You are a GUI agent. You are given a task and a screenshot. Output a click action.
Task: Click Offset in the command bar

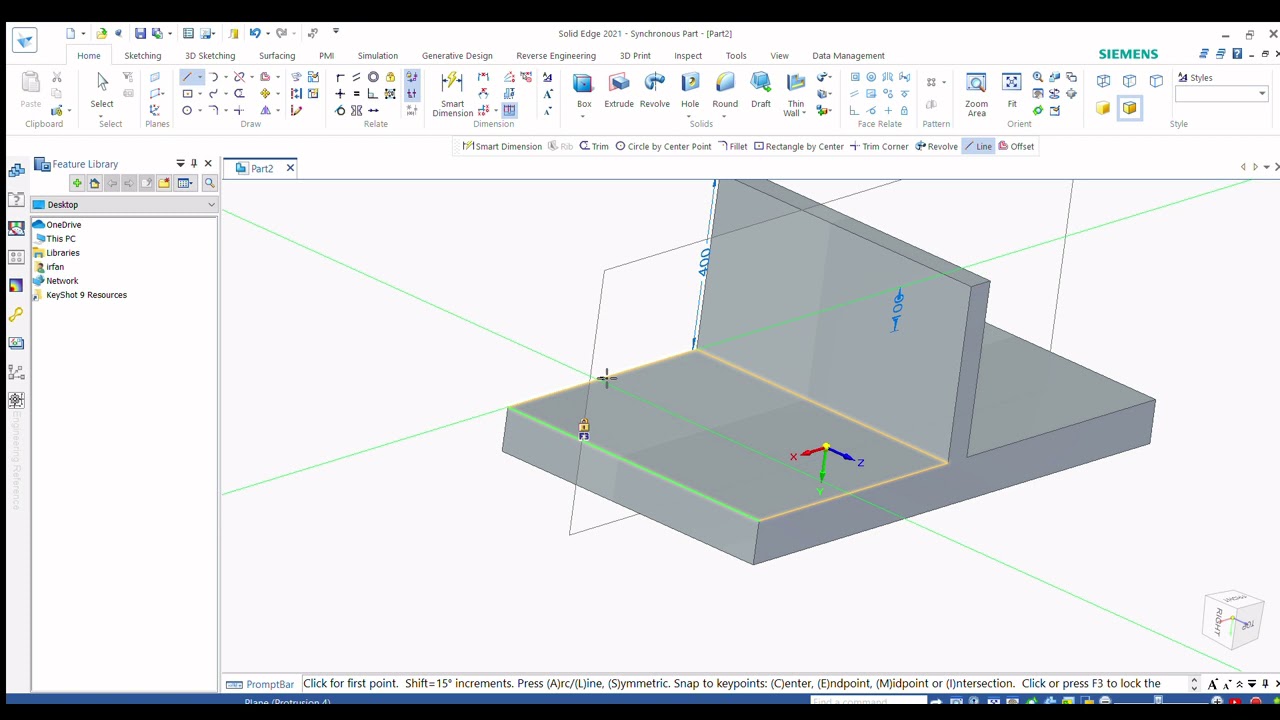1016,147
